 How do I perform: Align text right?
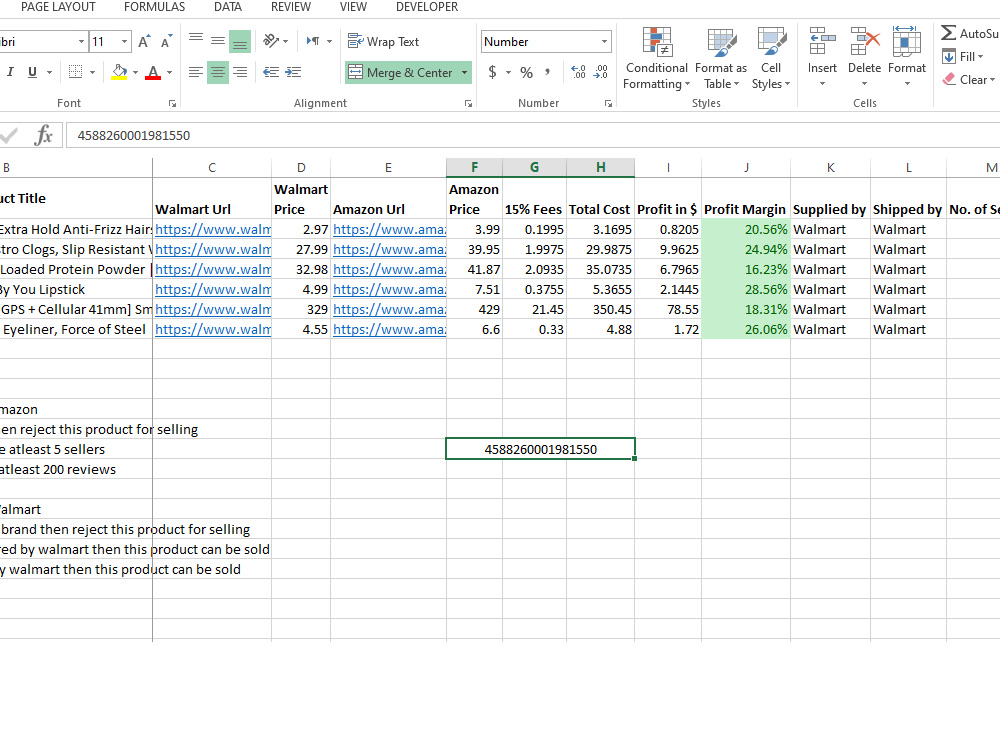[x=240, y=72]
